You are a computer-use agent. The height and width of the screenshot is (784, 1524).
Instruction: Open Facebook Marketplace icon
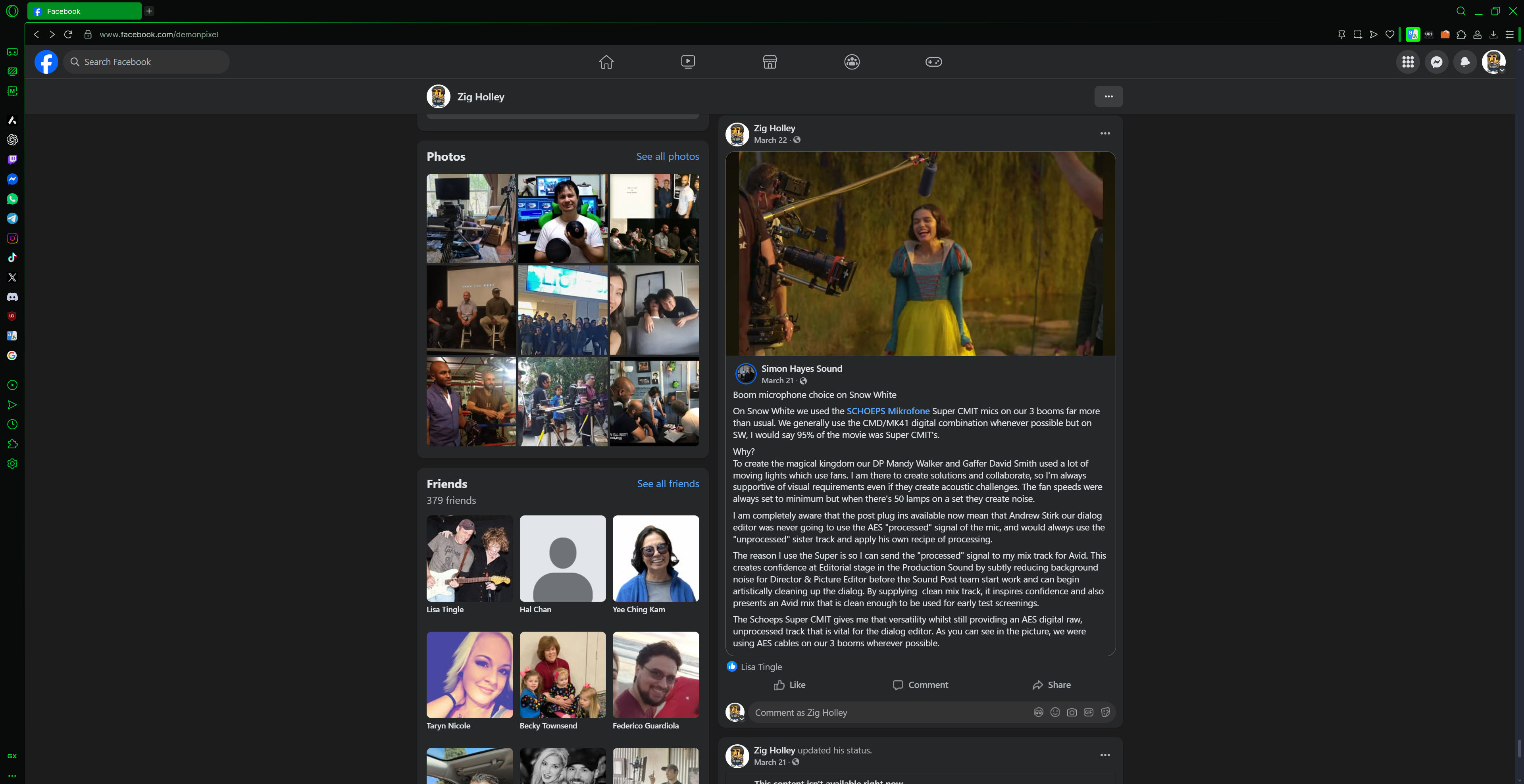[769, 62]
